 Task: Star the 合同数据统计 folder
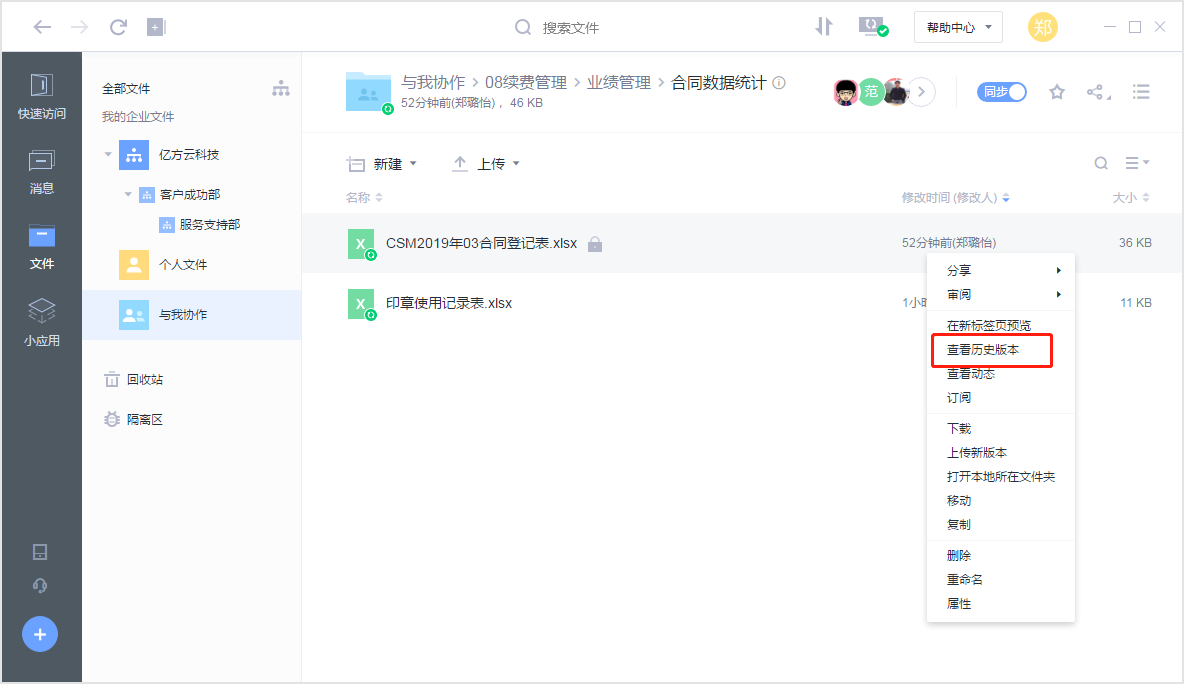[1057, 91]
